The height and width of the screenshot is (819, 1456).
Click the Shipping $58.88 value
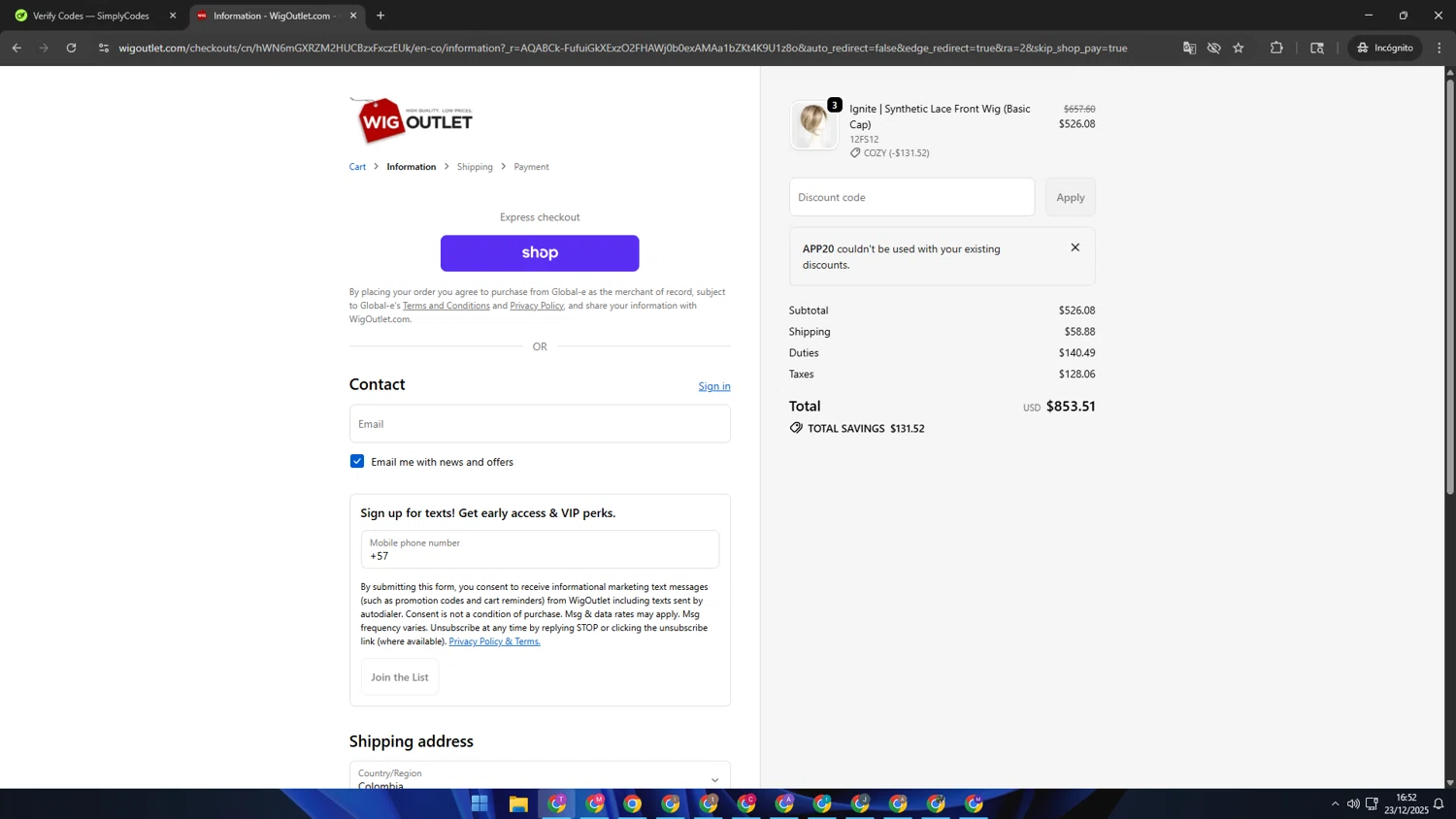(x=1079, y=332)
